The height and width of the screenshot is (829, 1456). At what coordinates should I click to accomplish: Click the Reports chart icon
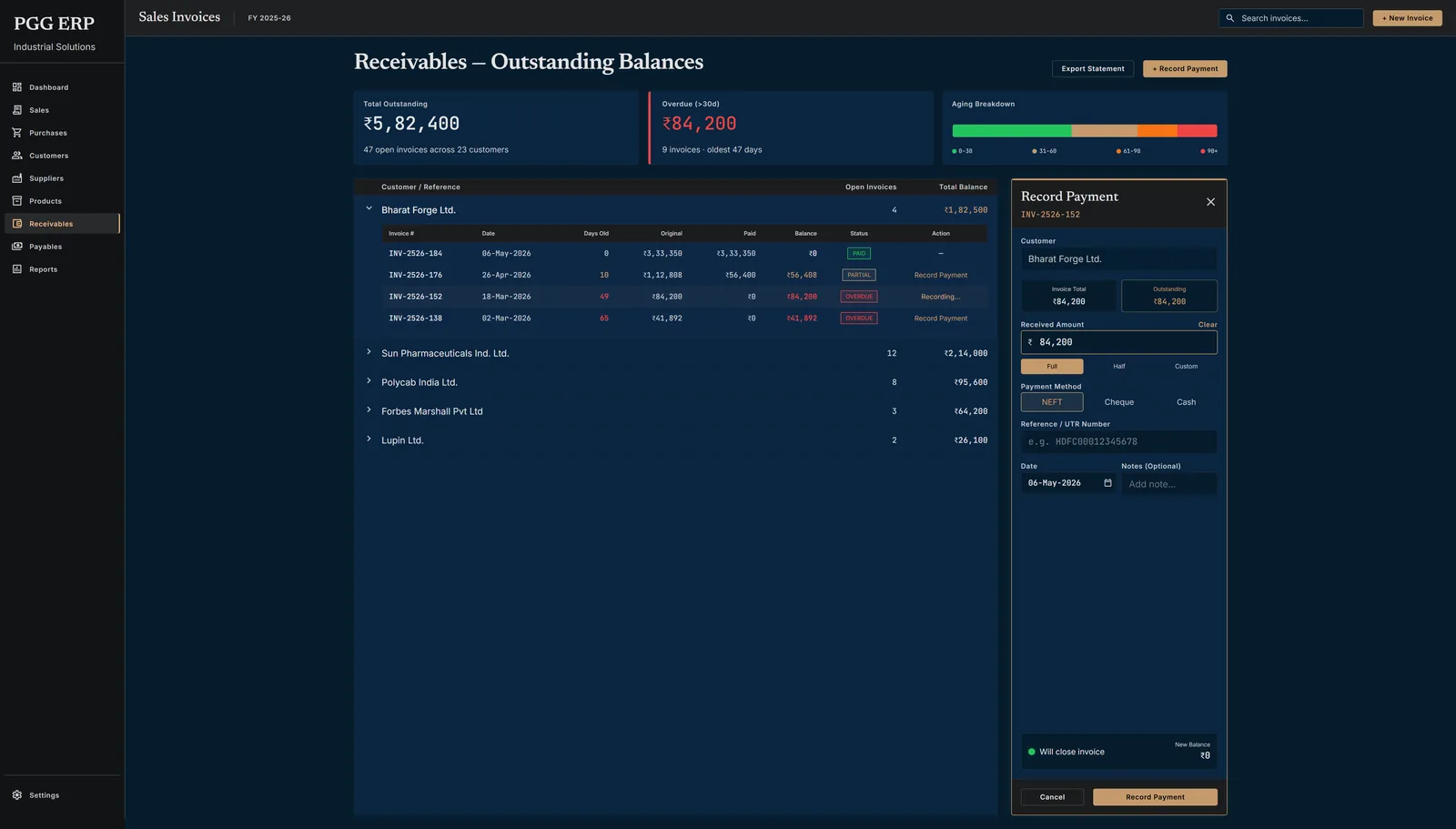pyautogui.click(x=17, y=269)
